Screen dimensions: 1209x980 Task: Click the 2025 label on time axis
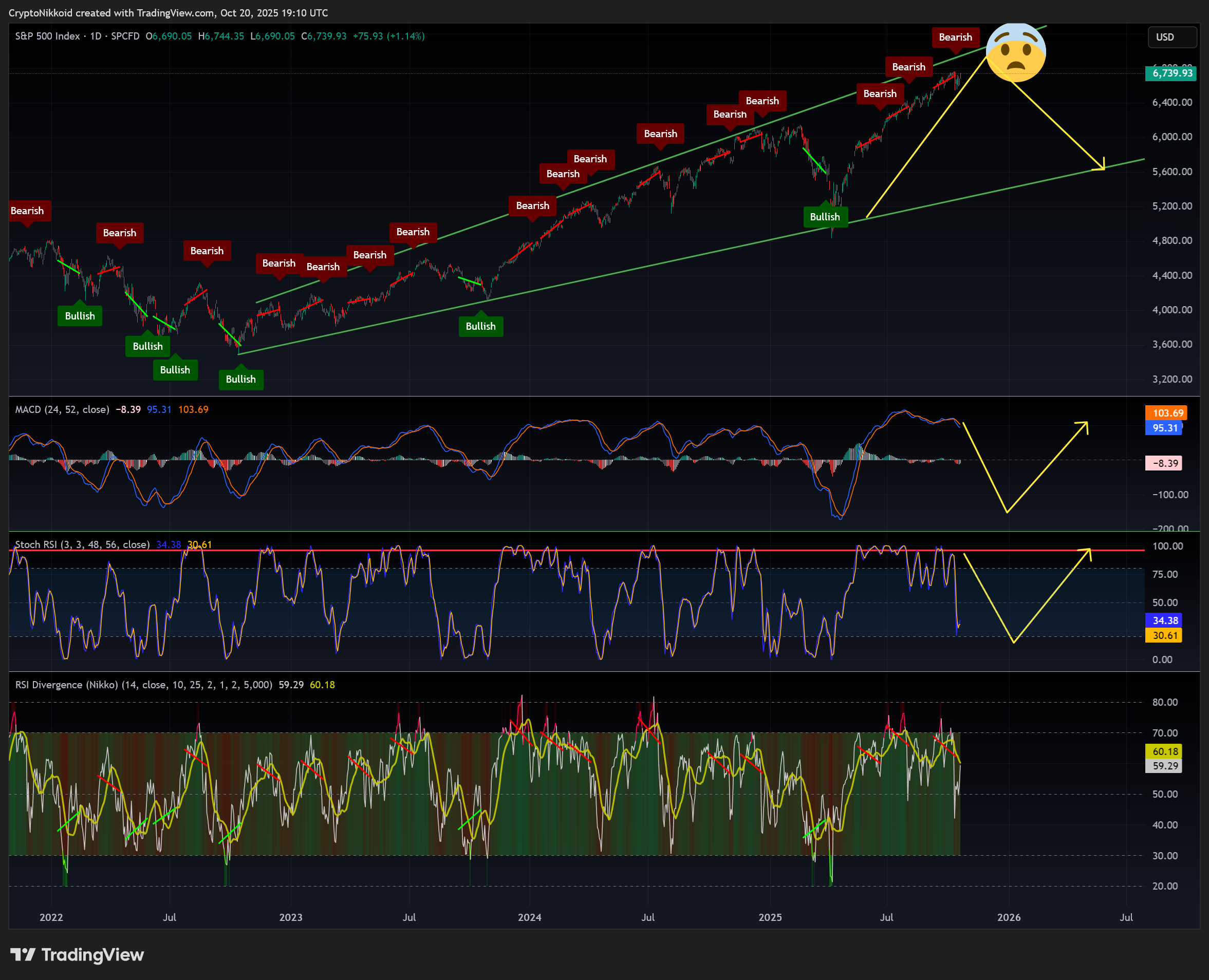pyautogui.click(x=770, y=917)
